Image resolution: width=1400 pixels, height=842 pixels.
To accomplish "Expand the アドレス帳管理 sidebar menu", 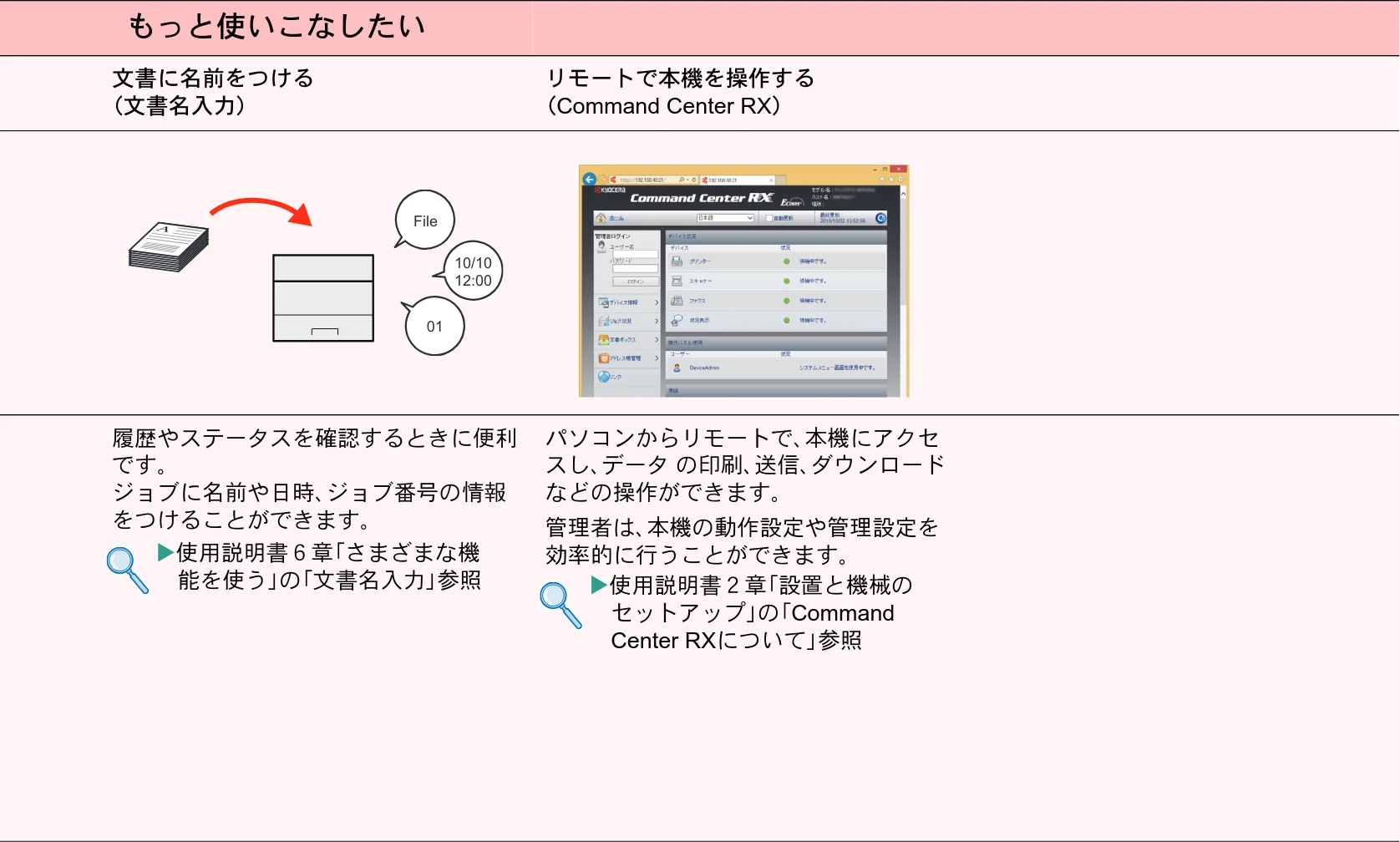I will point(628,358).
